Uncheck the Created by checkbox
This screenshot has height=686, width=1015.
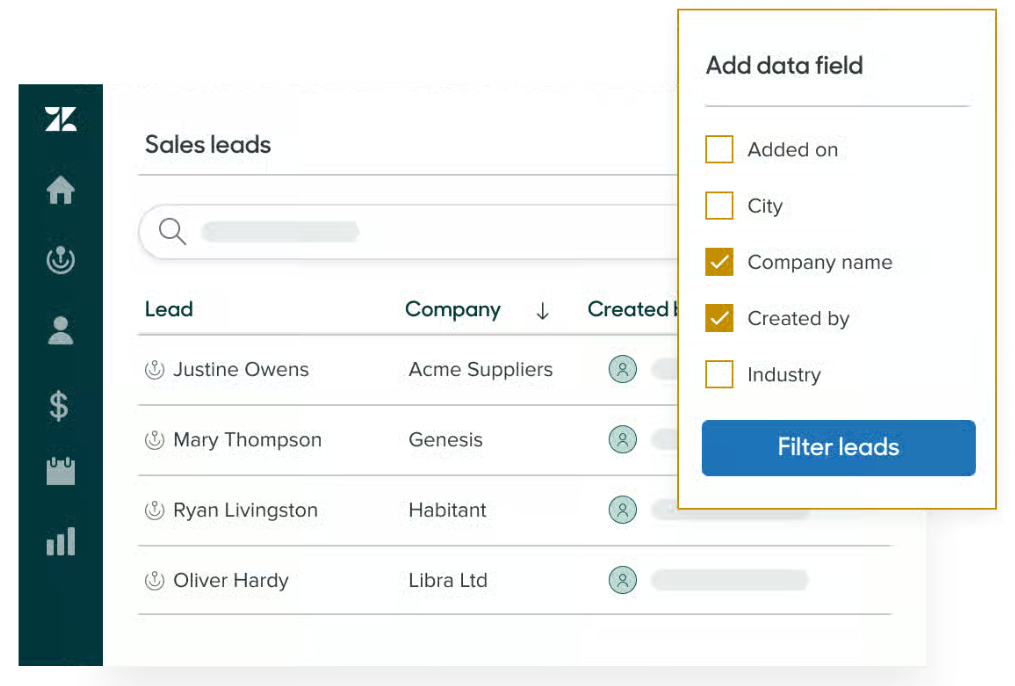click(x=719, y=318)
